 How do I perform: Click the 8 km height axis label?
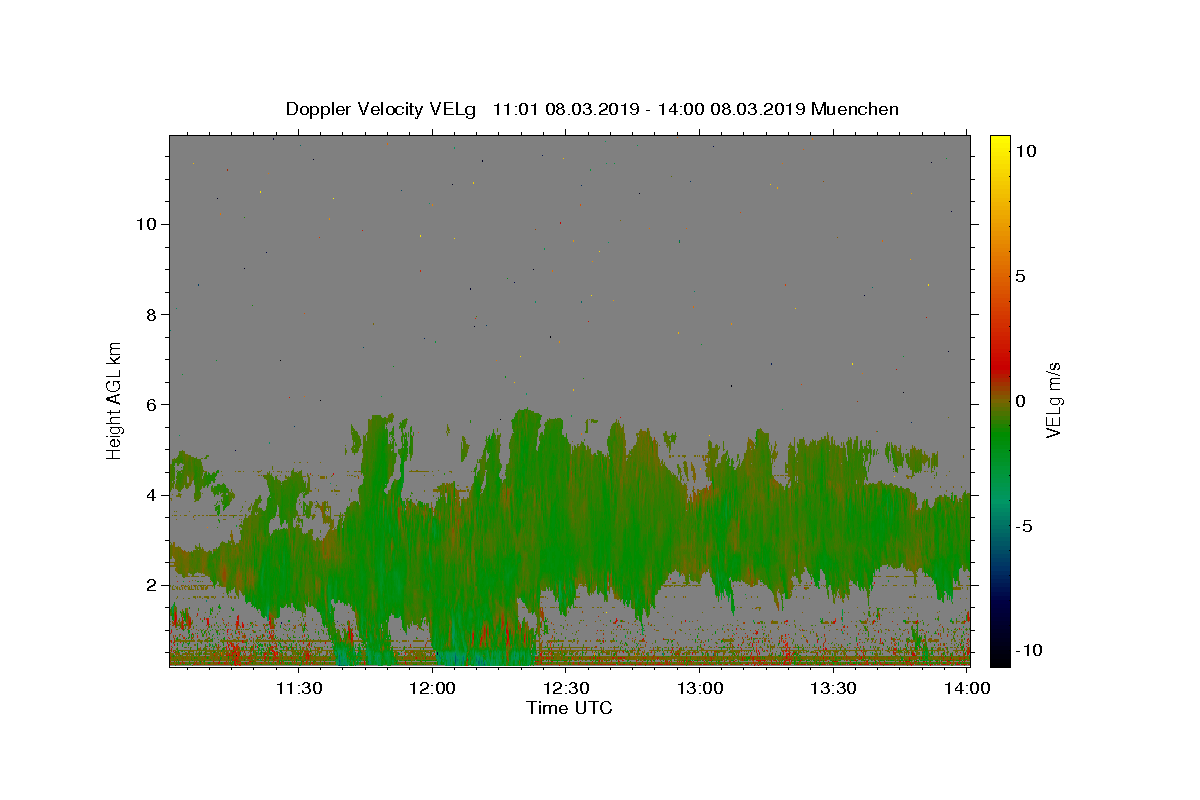coord(151,314)
